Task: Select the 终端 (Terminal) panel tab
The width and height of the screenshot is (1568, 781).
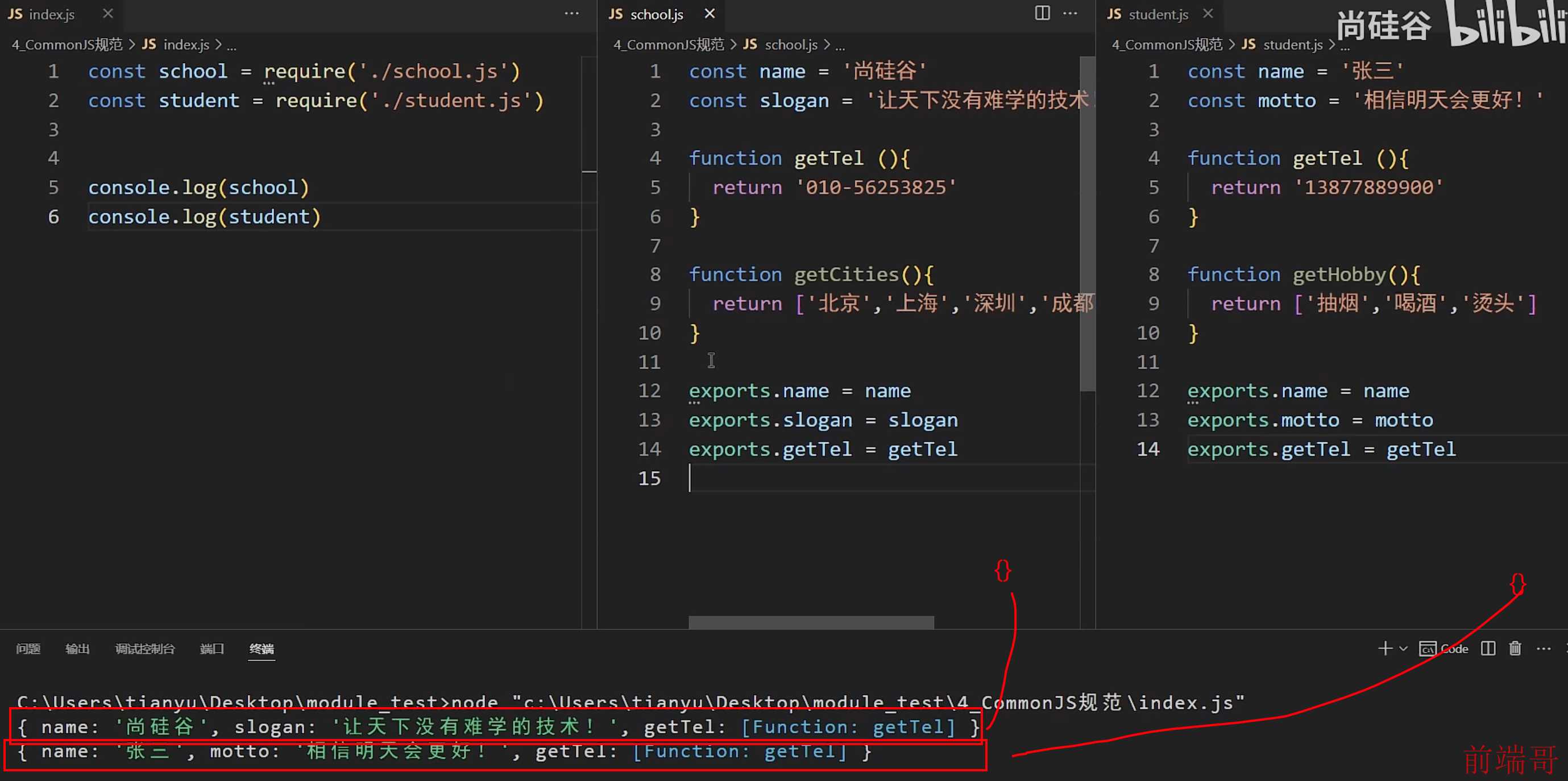Action: tap(262, 649)
